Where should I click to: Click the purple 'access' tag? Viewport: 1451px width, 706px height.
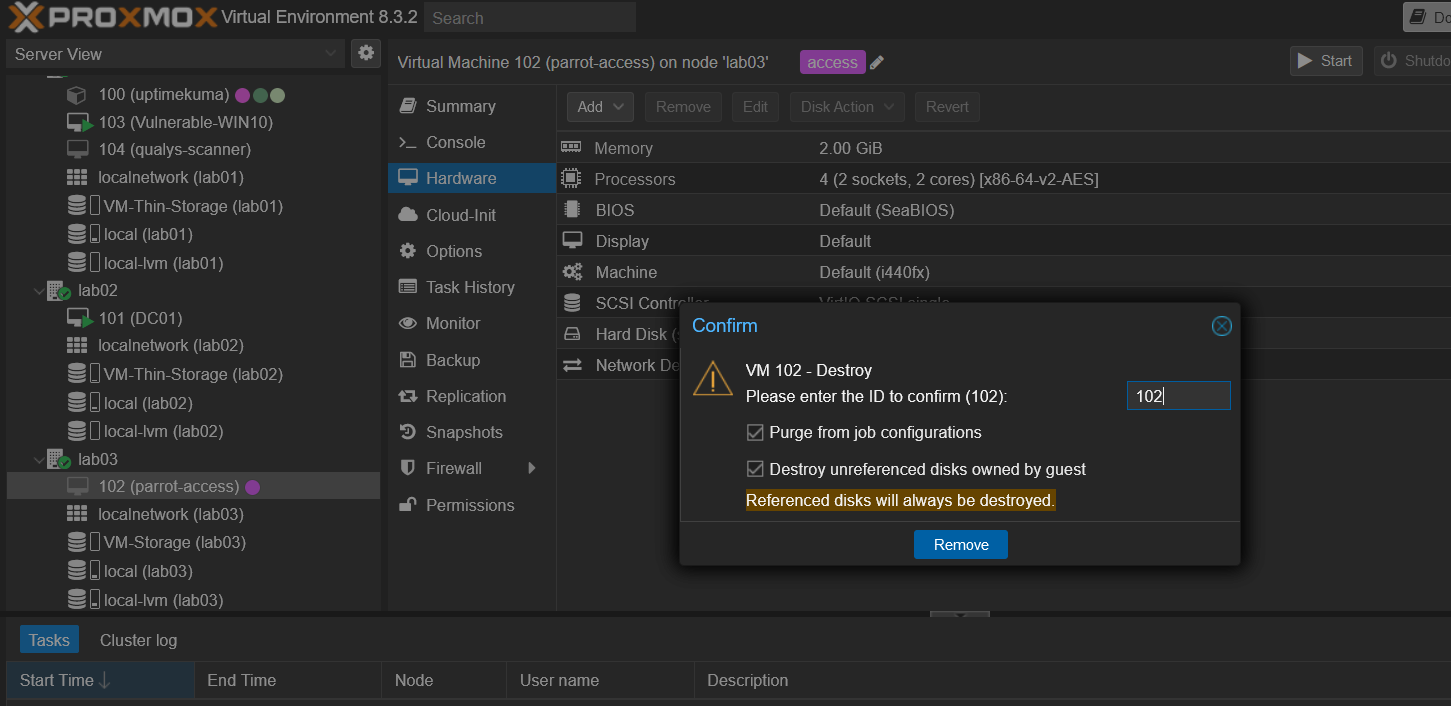pyautogui.click(x=832, y=62)
